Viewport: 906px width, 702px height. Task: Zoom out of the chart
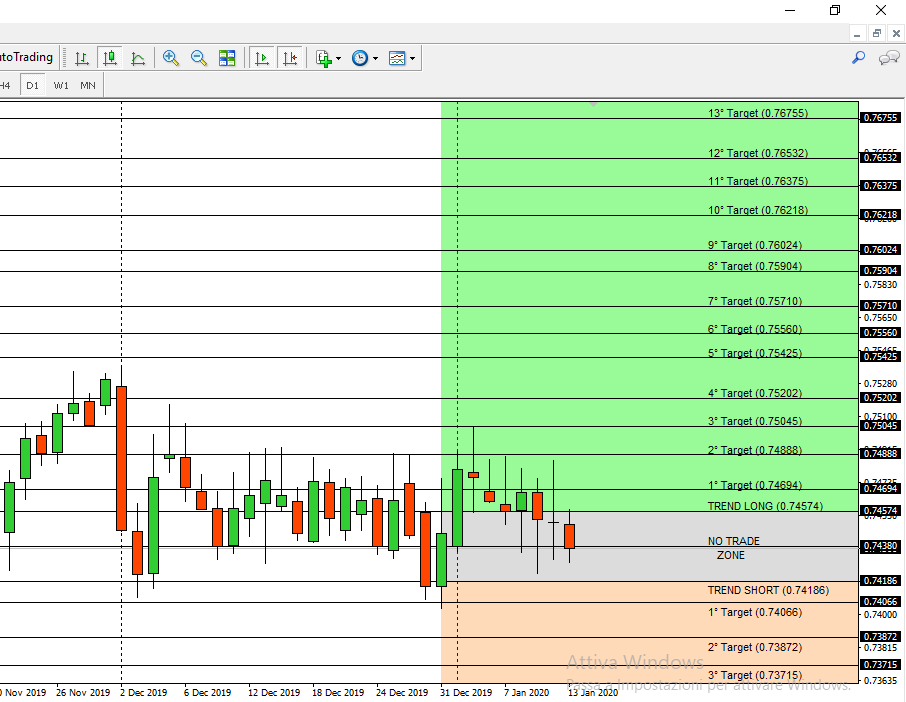click(x=199, y=58)
